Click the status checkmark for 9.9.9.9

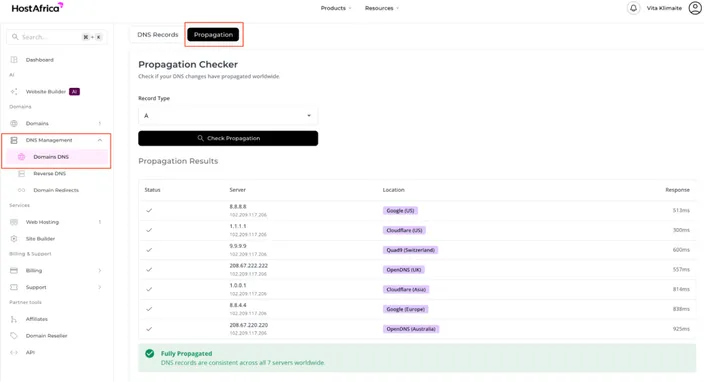[x=149, y=250]
